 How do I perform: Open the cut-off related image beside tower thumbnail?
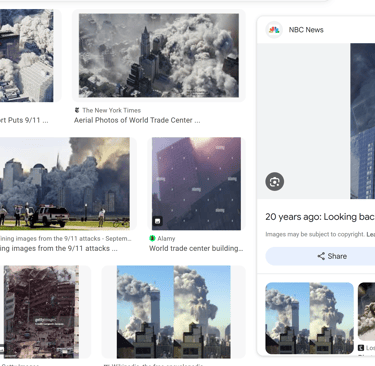coord(366,312)
